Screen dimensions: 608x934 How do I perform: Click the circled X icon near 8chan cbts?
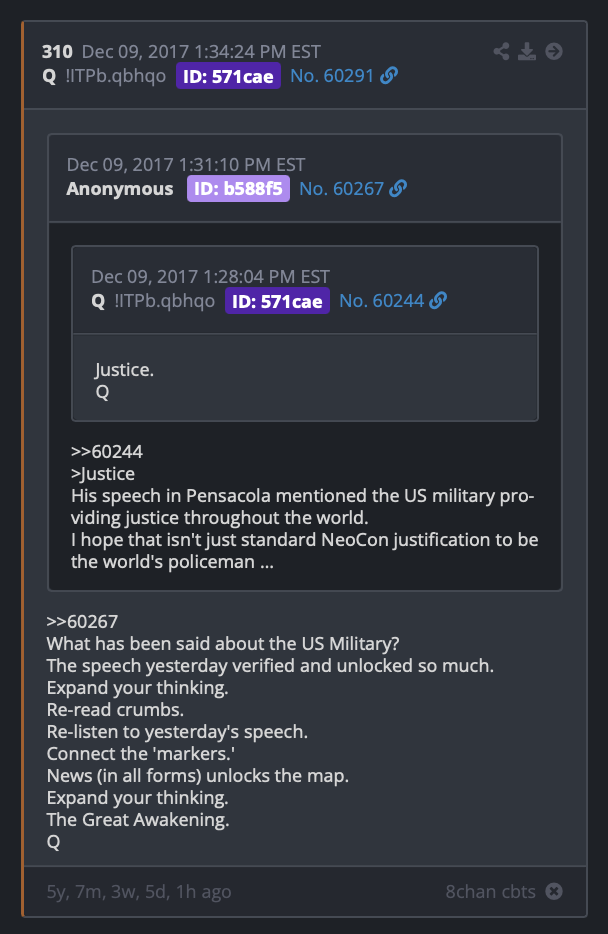click(x=554, y=891)
